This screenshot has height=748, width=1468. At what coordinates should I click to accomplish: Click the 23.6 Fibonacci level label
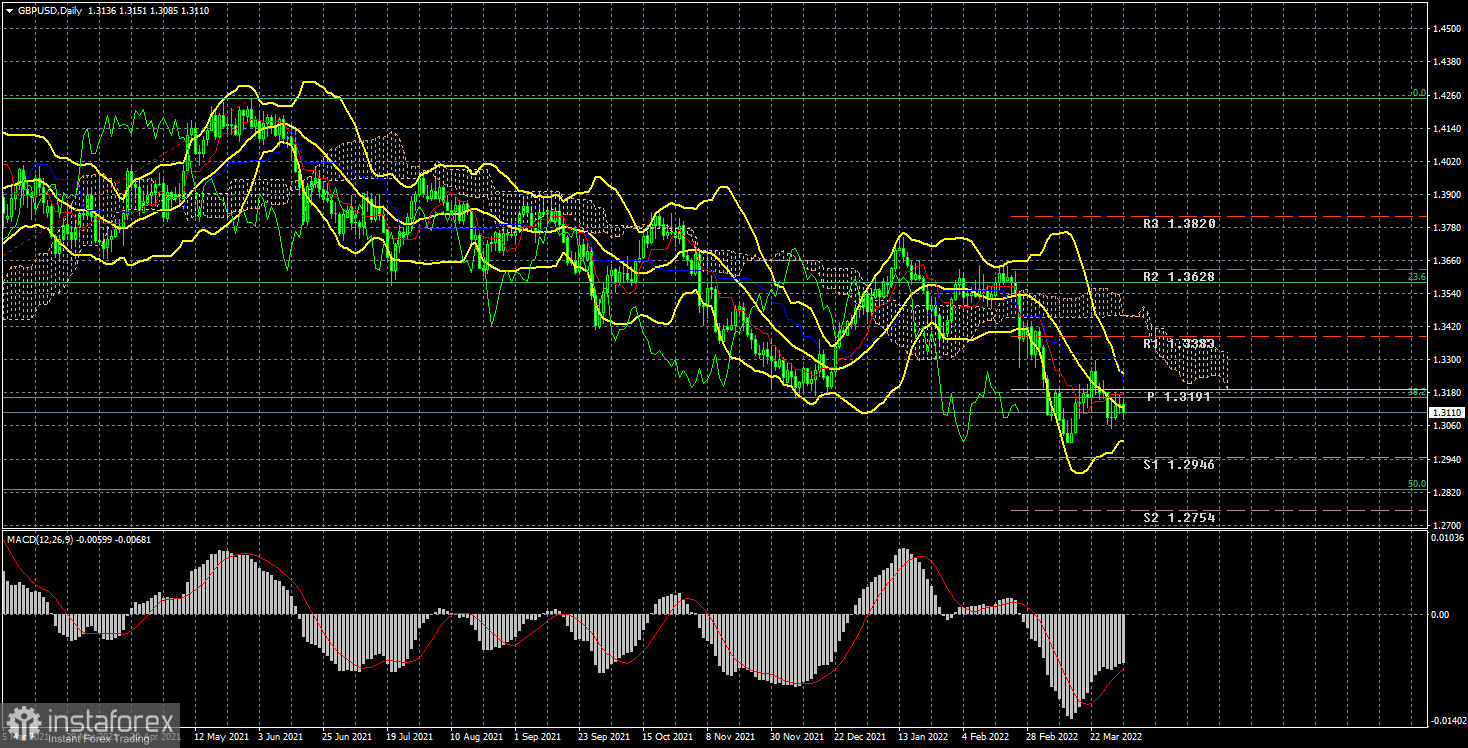(1417, 277)
